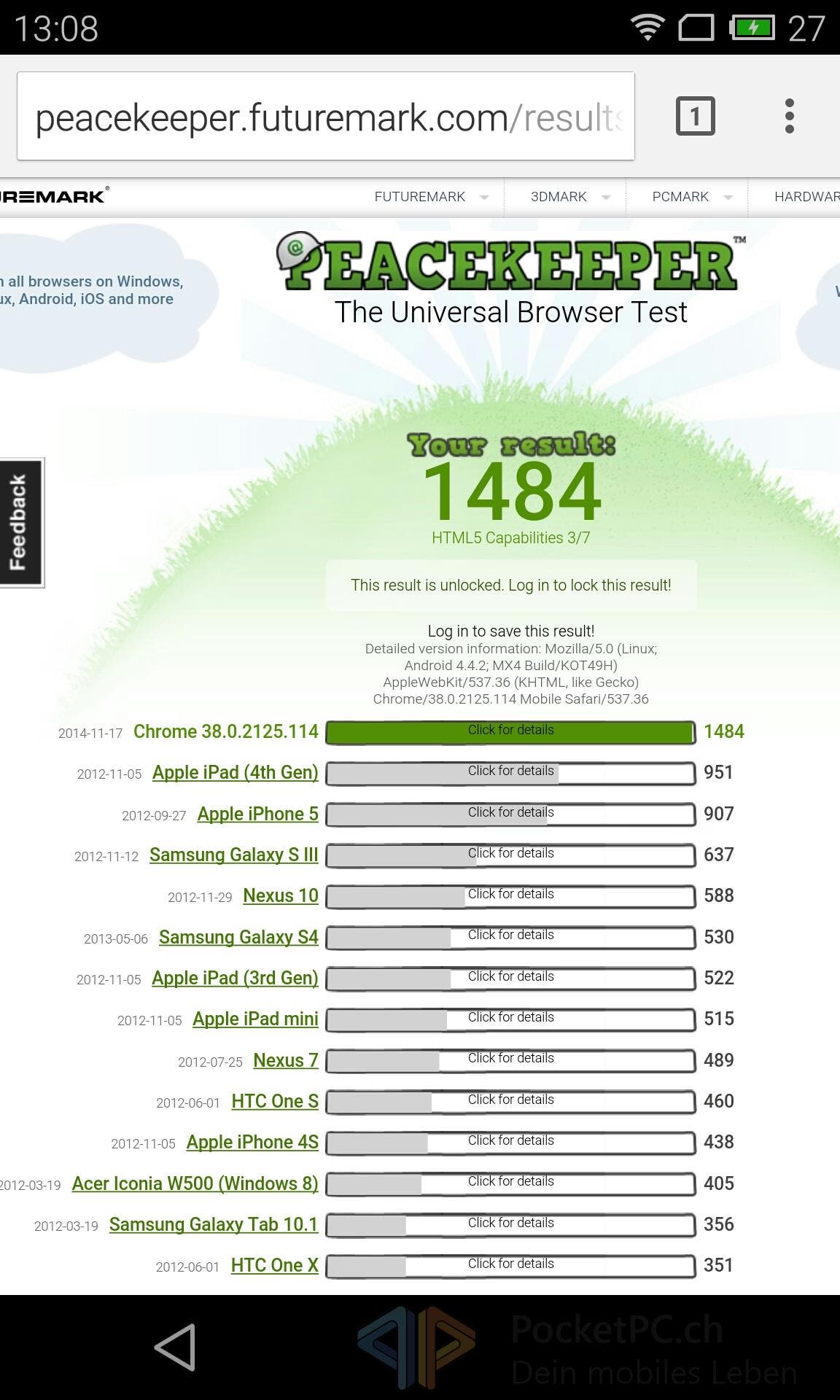Viewport: 840px width, 1400px height.
Task: Open the browser tab switcher showing 1
Action: coord(695,116)
